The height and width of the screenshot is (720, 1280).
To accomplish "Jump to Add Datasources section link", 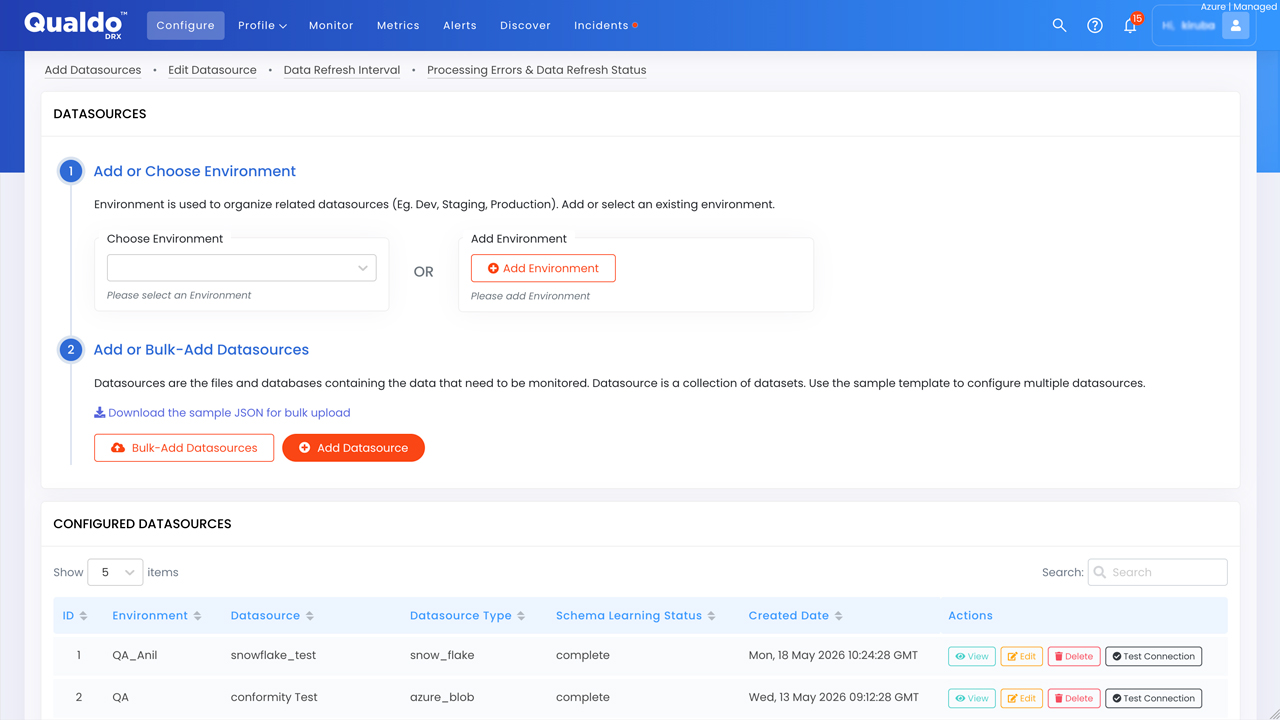I will pyautogui.click(x=93, y=70).
